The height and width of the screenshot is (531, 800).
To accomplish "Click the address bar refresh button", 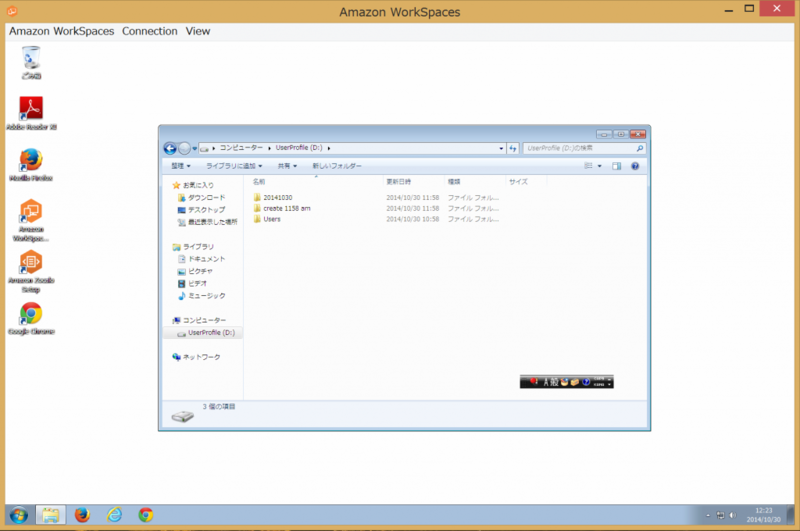I will [x=513, y=148].
